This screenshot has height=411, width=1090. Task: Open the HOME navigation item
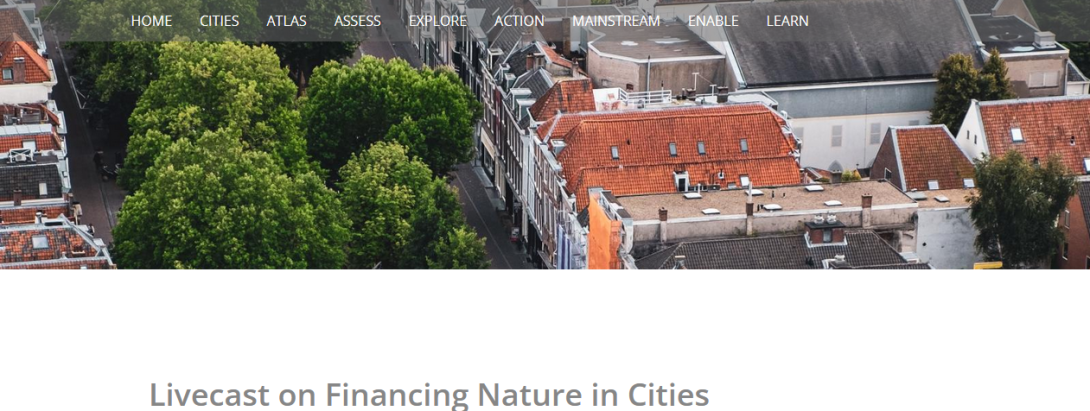151,21
